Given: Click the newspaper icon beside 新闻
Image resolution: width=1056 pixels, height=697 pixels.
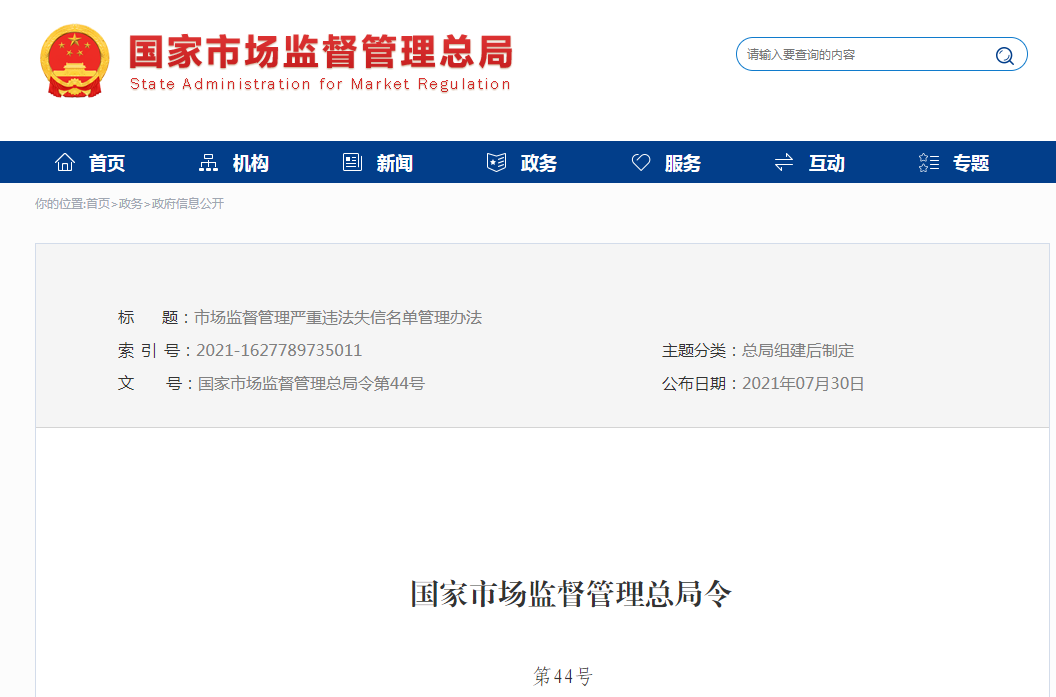Looking at the screenshot, I should [352, 162].
